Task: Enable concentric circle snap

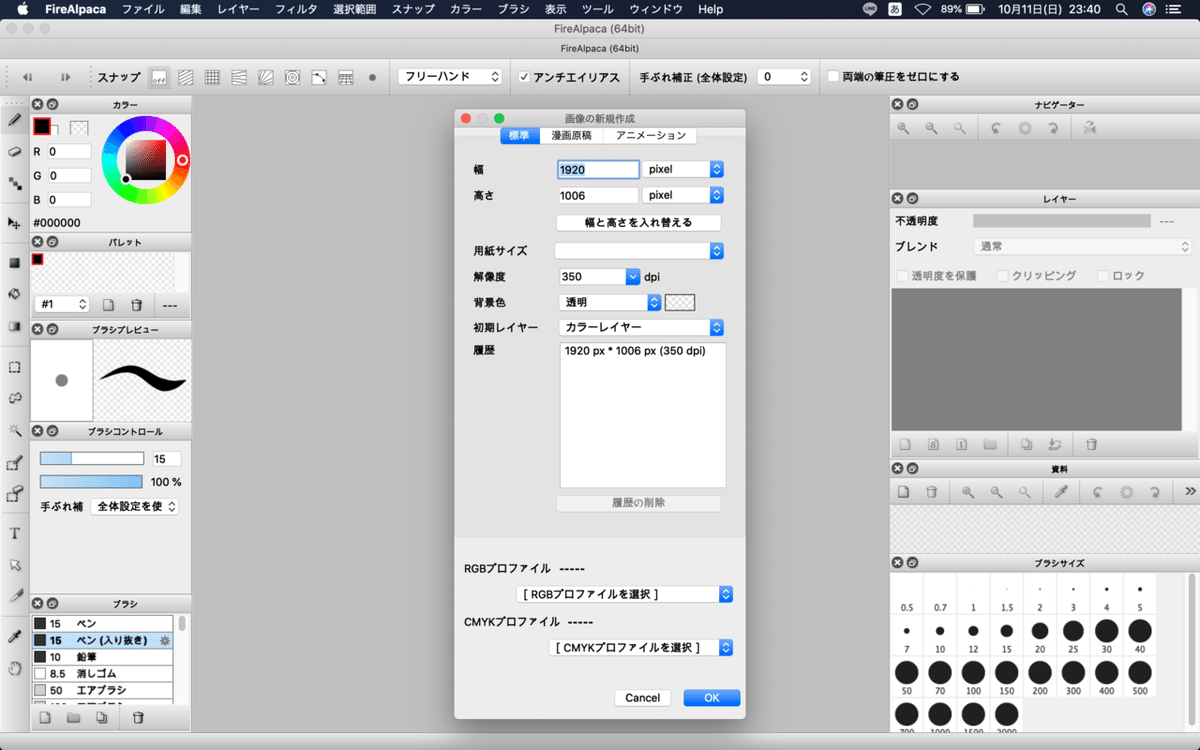Action: pos(292,77)
